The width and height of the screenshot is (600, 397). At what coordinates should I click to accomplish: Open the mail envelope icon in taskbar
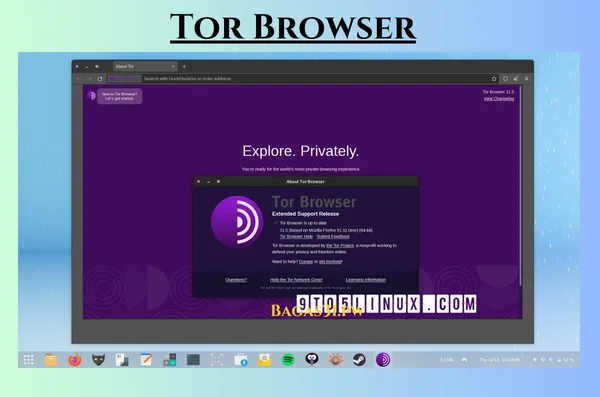(264, 360)
